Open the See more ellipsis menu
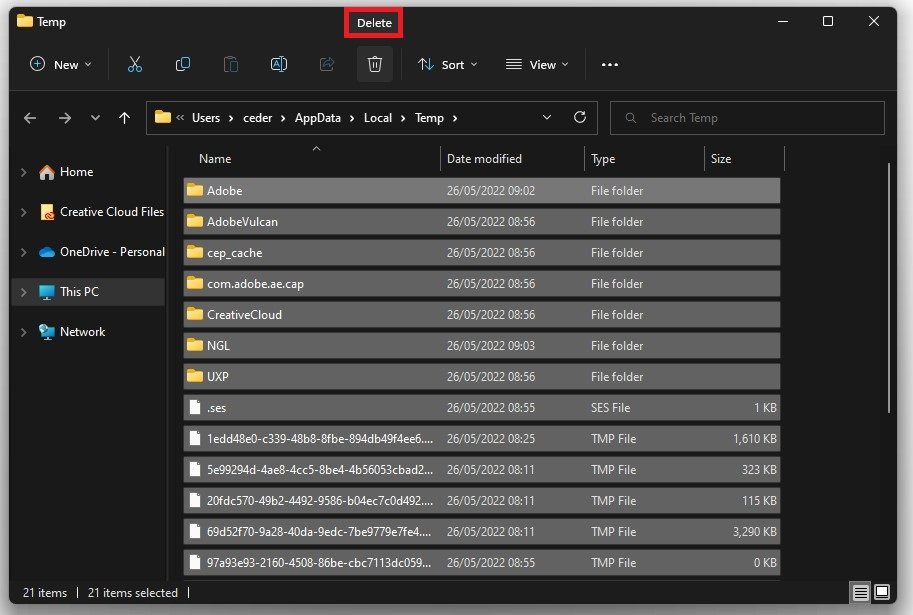The width and height of the screenshot is (913, 615). tap(610, 64)
